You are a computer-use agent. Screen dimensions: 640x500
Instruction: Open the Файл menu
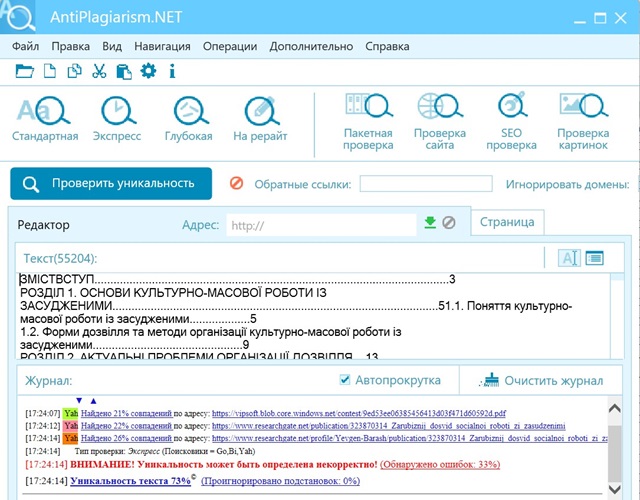tap(25, 46)
